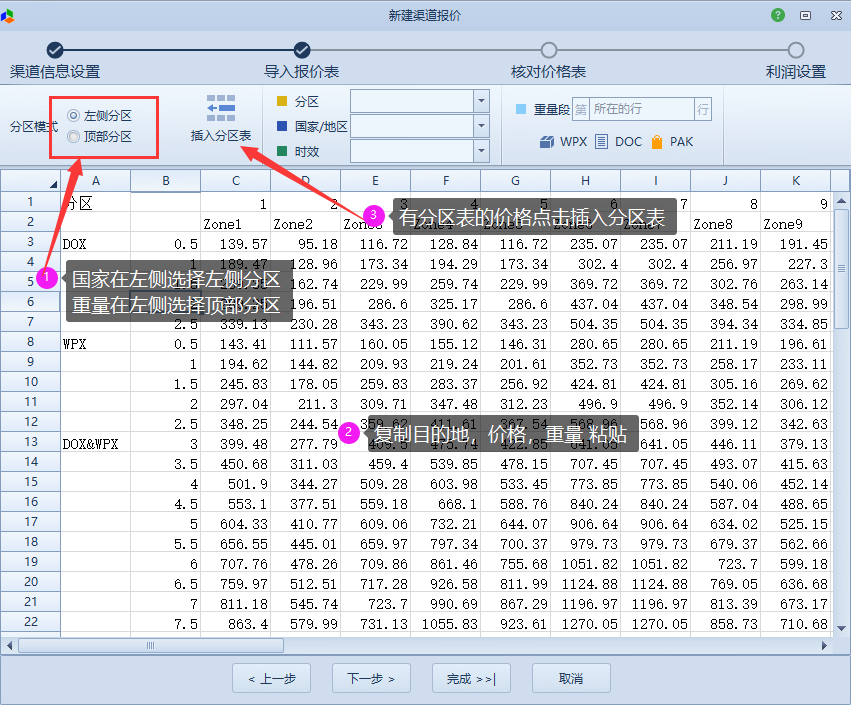This screenshot has width=851, height=705.
Task: Click the 插入分区表 icon
Action: (x=221, y=108)
